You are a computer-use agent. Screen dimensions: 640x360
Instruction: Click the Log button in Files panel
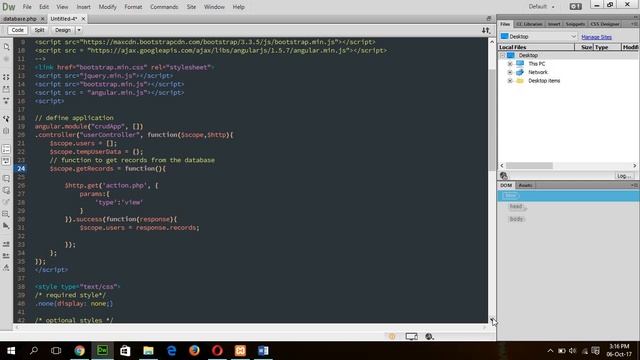[624, 176]
